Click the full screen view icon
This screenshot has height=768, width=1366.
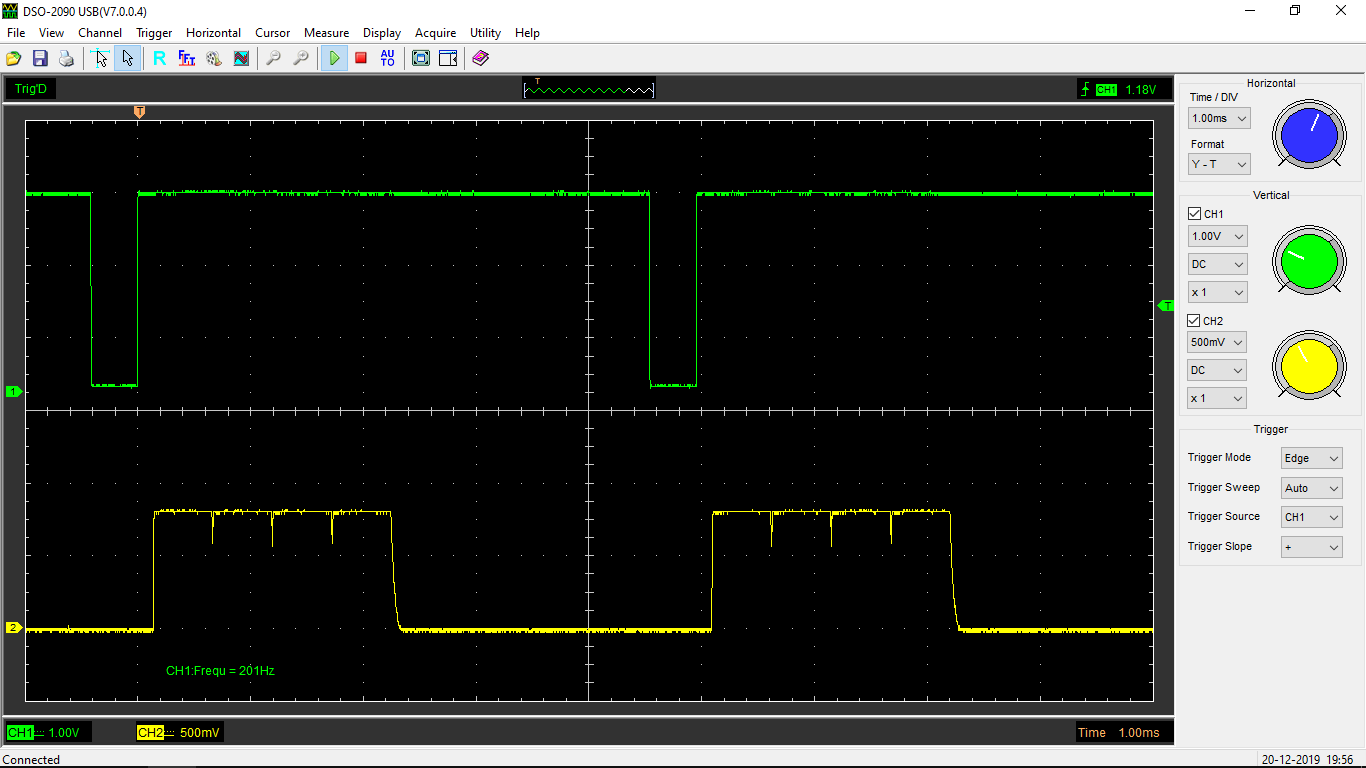(x=421, y=59)
